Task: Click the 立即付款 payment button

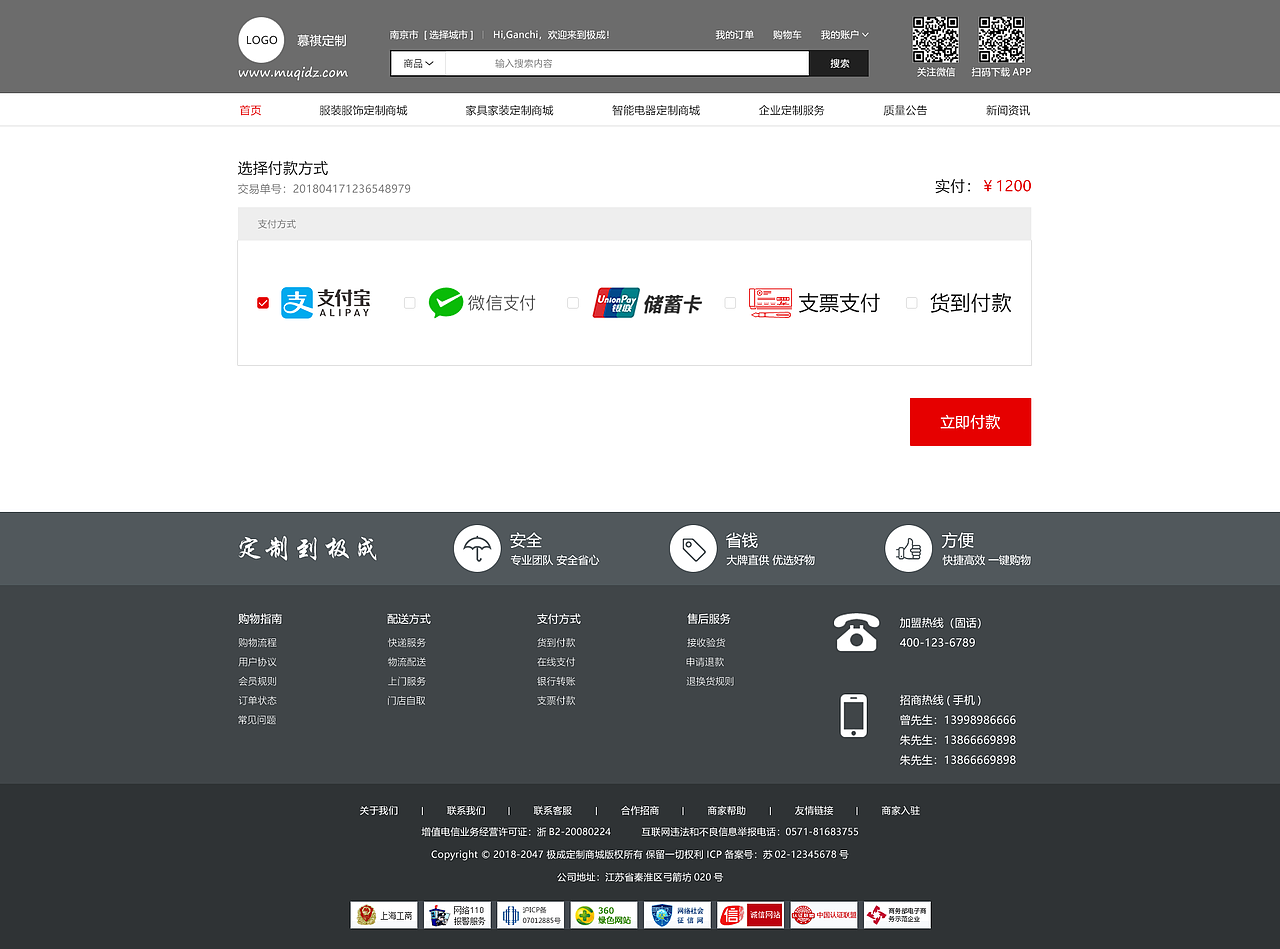Action: [x=969, y=422]
